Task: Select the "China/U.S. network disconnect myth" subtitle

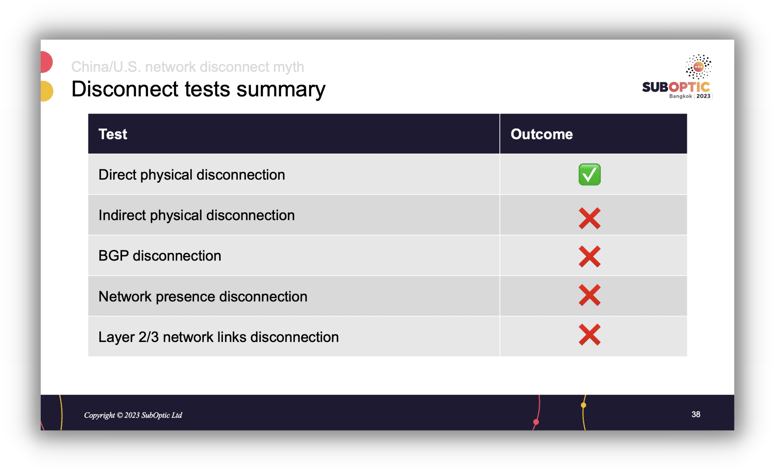Action: (x=187, y=67)
